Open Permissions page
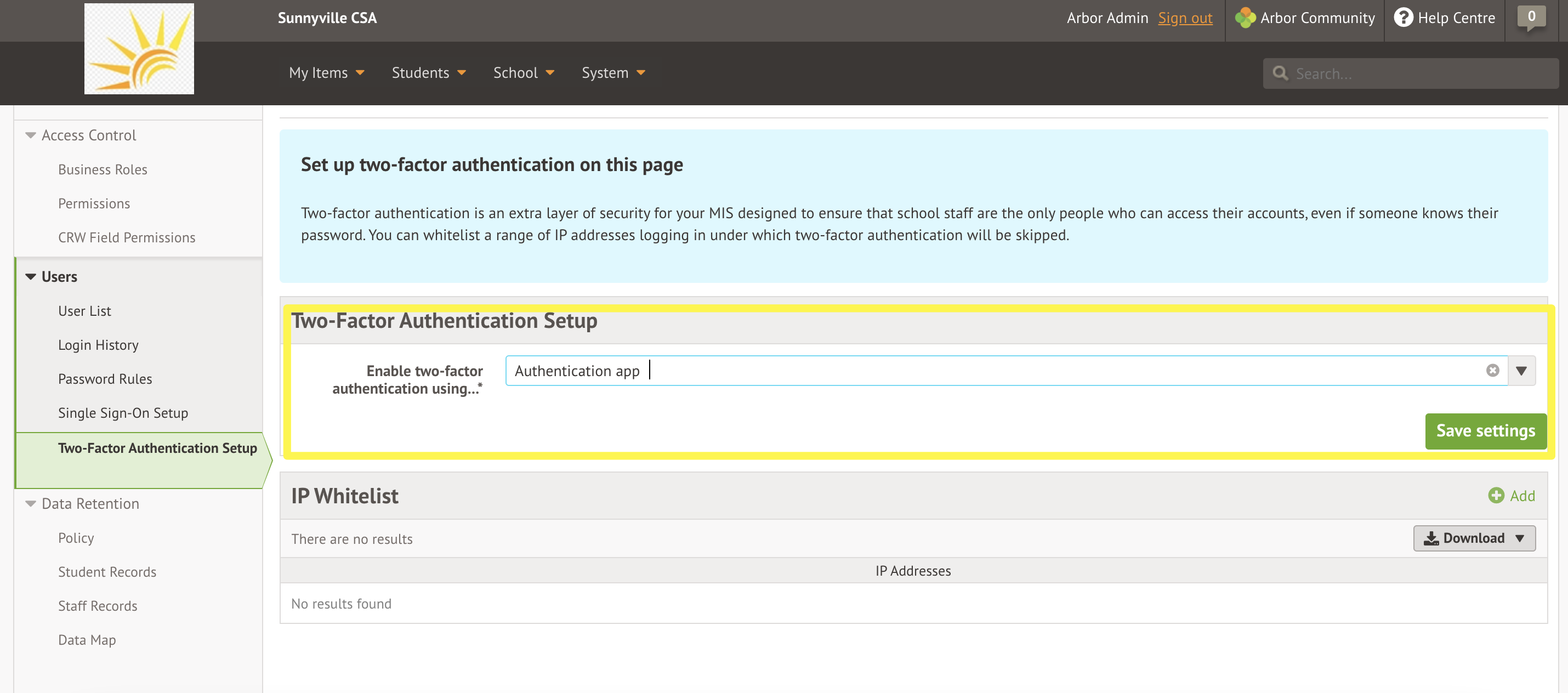 point(94,203)
